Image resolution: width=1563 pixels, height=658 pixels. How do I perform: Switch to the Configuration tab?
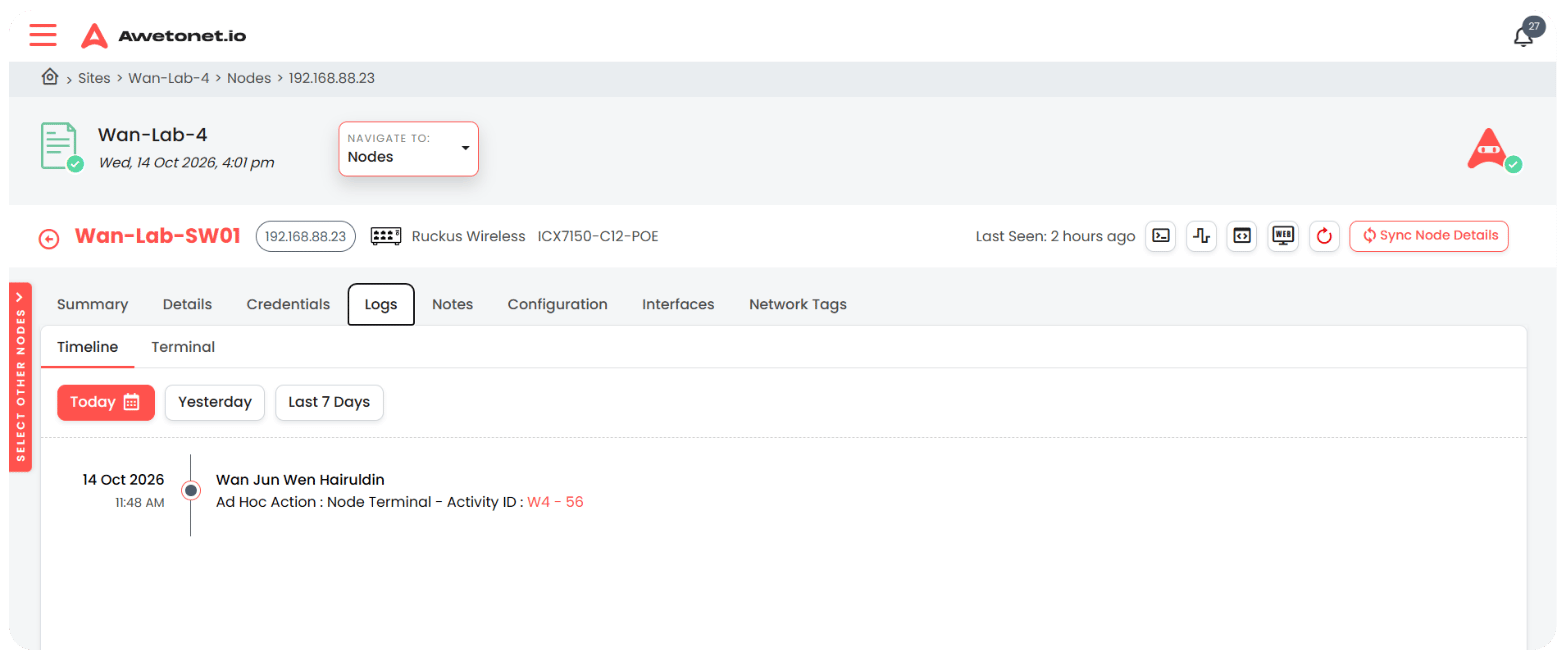[x=557, y=304]
